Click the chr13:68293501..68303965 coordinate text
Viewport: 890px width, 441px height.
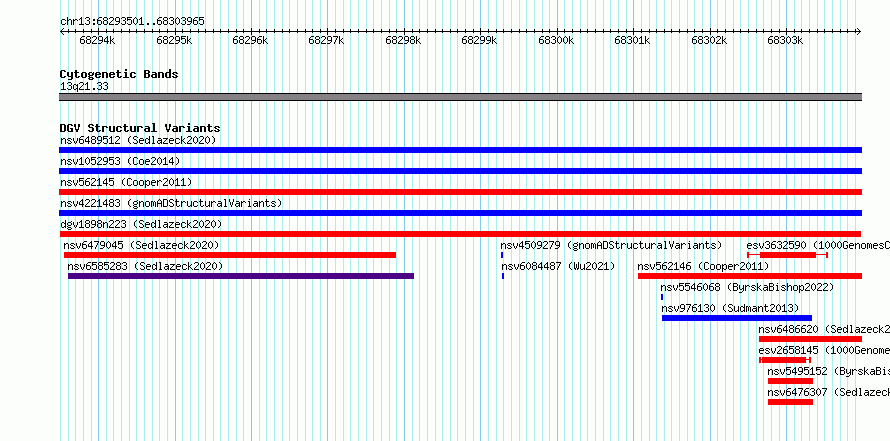132,21
